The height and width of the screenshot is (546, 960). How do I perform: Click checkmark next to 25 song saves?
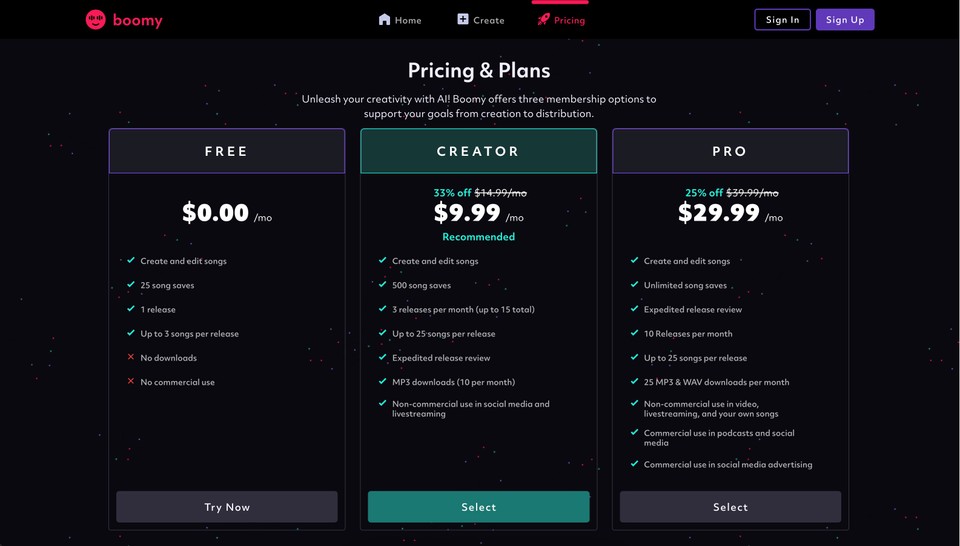tap(130, 284)
